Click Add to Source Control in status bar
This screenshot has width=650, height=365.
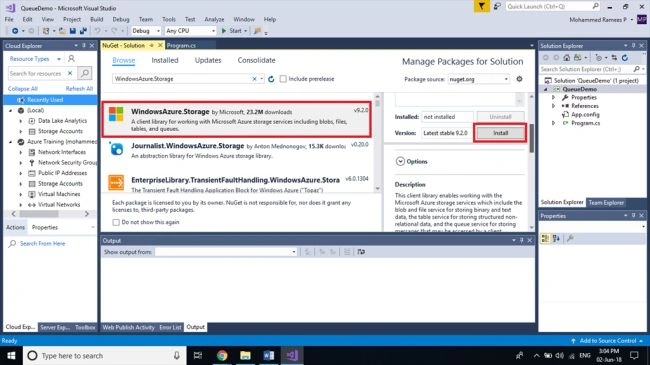[x=608, y=341]
